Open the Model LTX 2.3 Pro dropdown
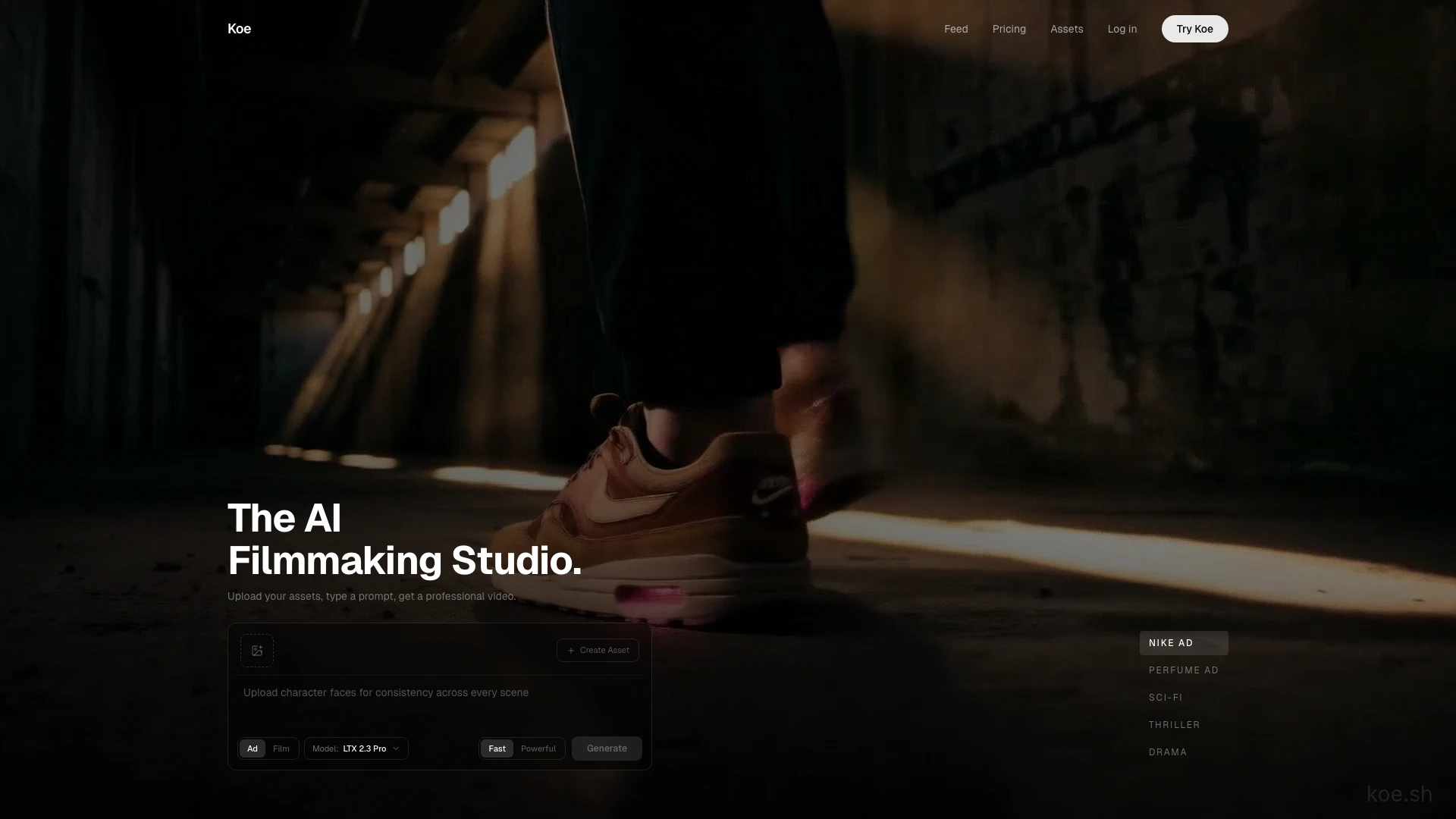This screenshot has height=819, width=1456. [x=356, y=748]
